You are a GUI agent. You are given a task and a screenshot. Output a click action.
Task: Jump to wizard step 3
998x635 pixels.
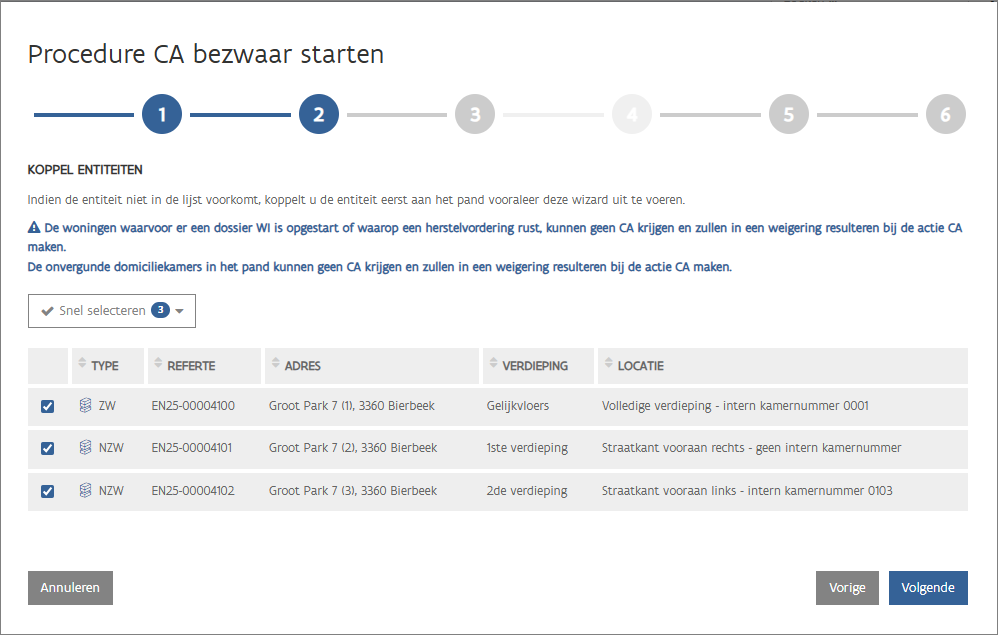(475, 115)
